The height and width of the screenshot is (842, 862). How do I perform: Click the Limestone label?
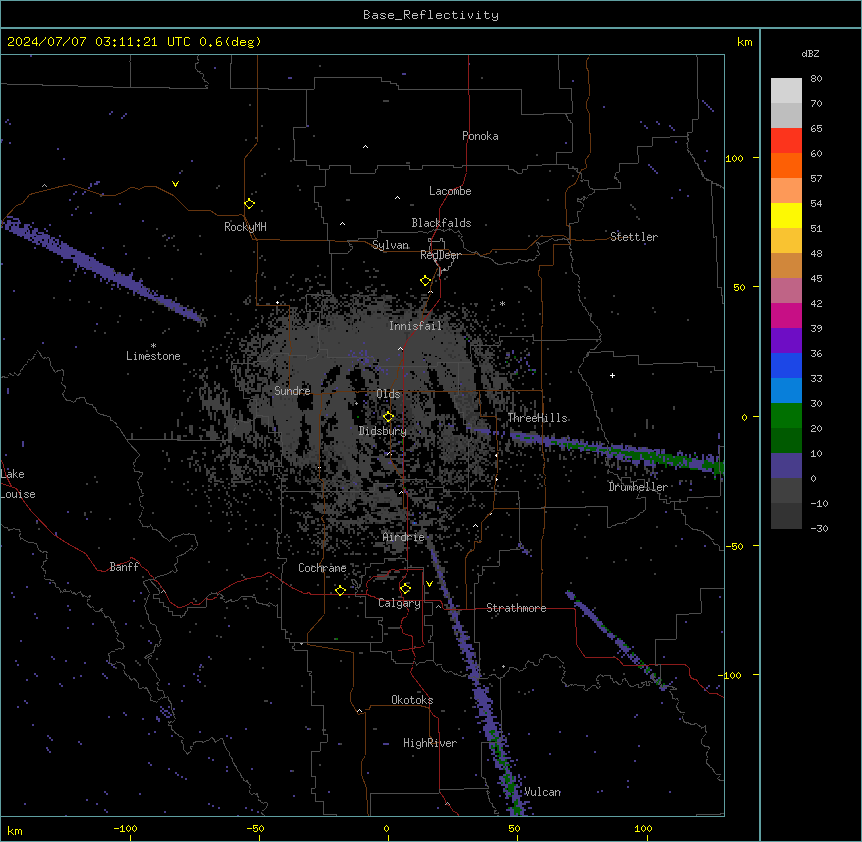(x=153, y=356)
